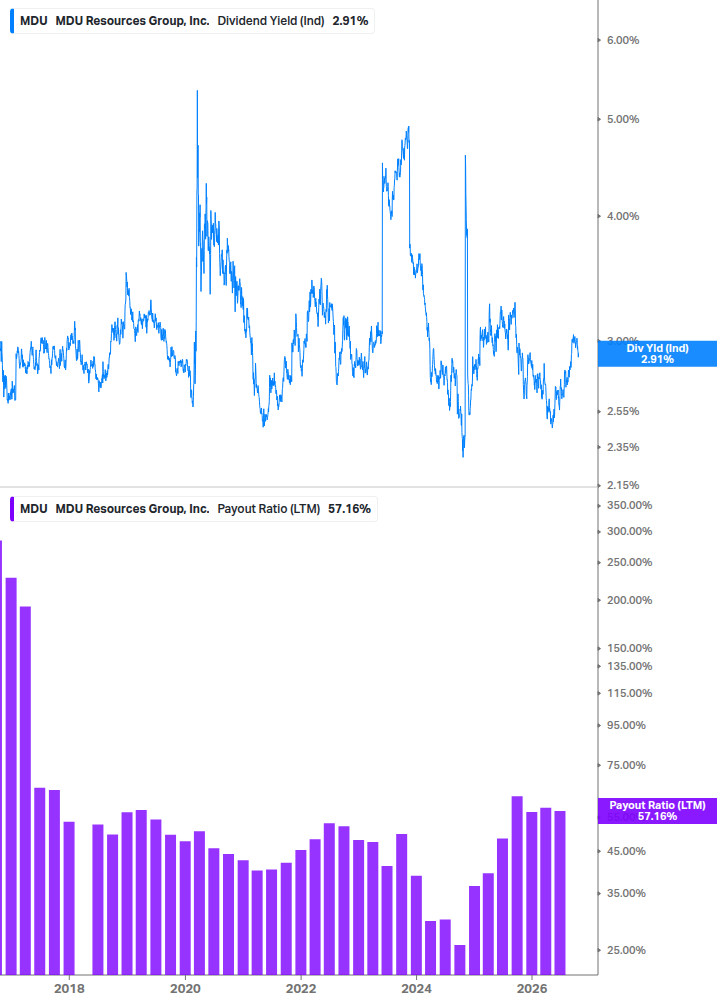717x1005 pixels.
Task: Click the 95.00% payout axis label
Action: 626,726
